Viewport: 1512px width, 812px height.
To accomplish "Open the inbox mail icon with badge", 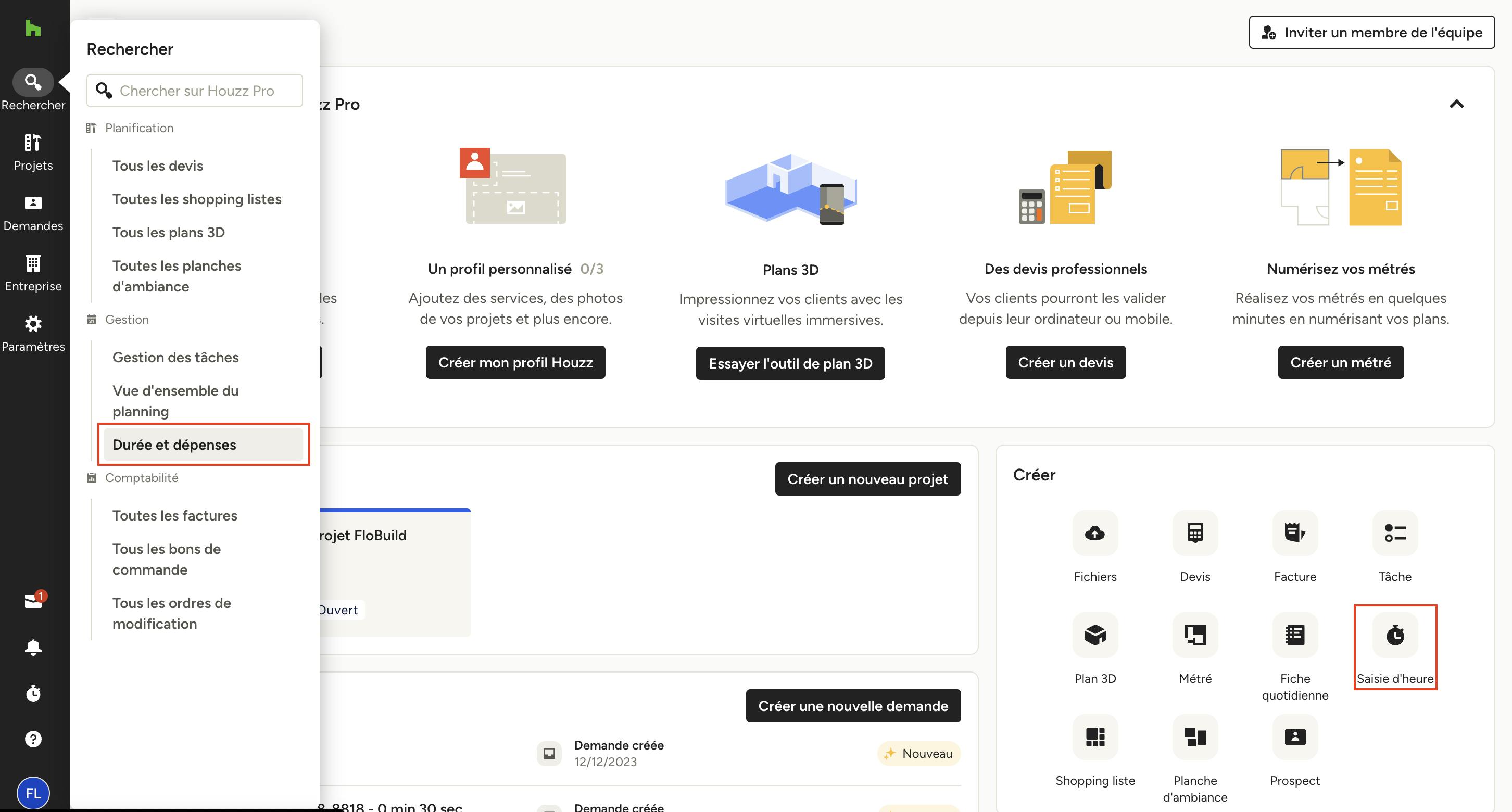I will 33,600.
